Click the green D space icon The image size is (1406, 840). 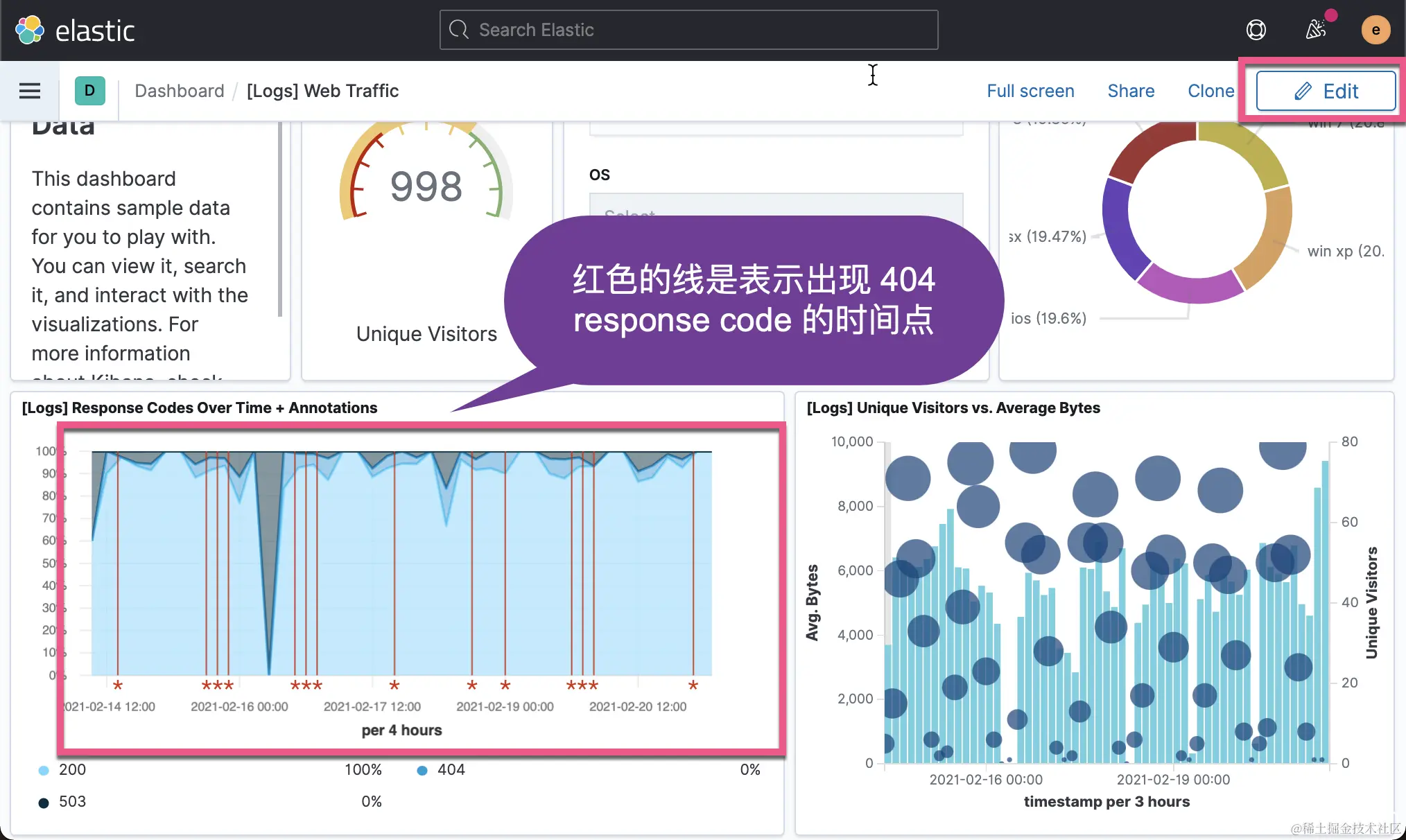(x=89, y=91)
